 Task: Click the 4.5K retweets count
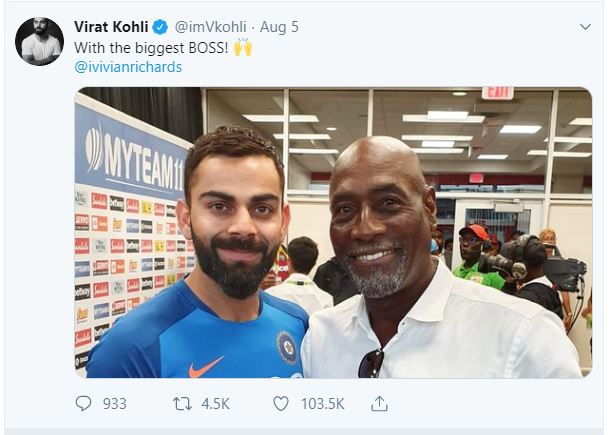215,403
